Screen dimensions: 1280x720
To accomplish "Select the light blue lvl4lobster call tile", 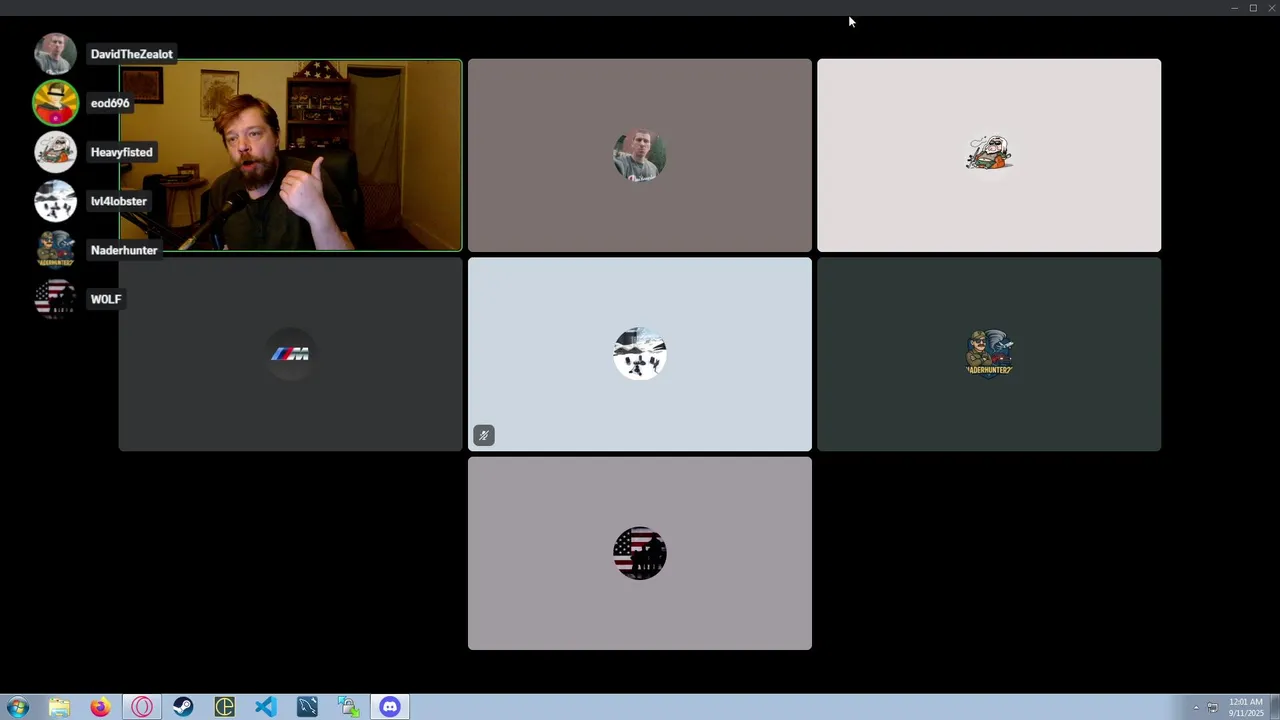I will pyautogui.click(x=640, y=354).
